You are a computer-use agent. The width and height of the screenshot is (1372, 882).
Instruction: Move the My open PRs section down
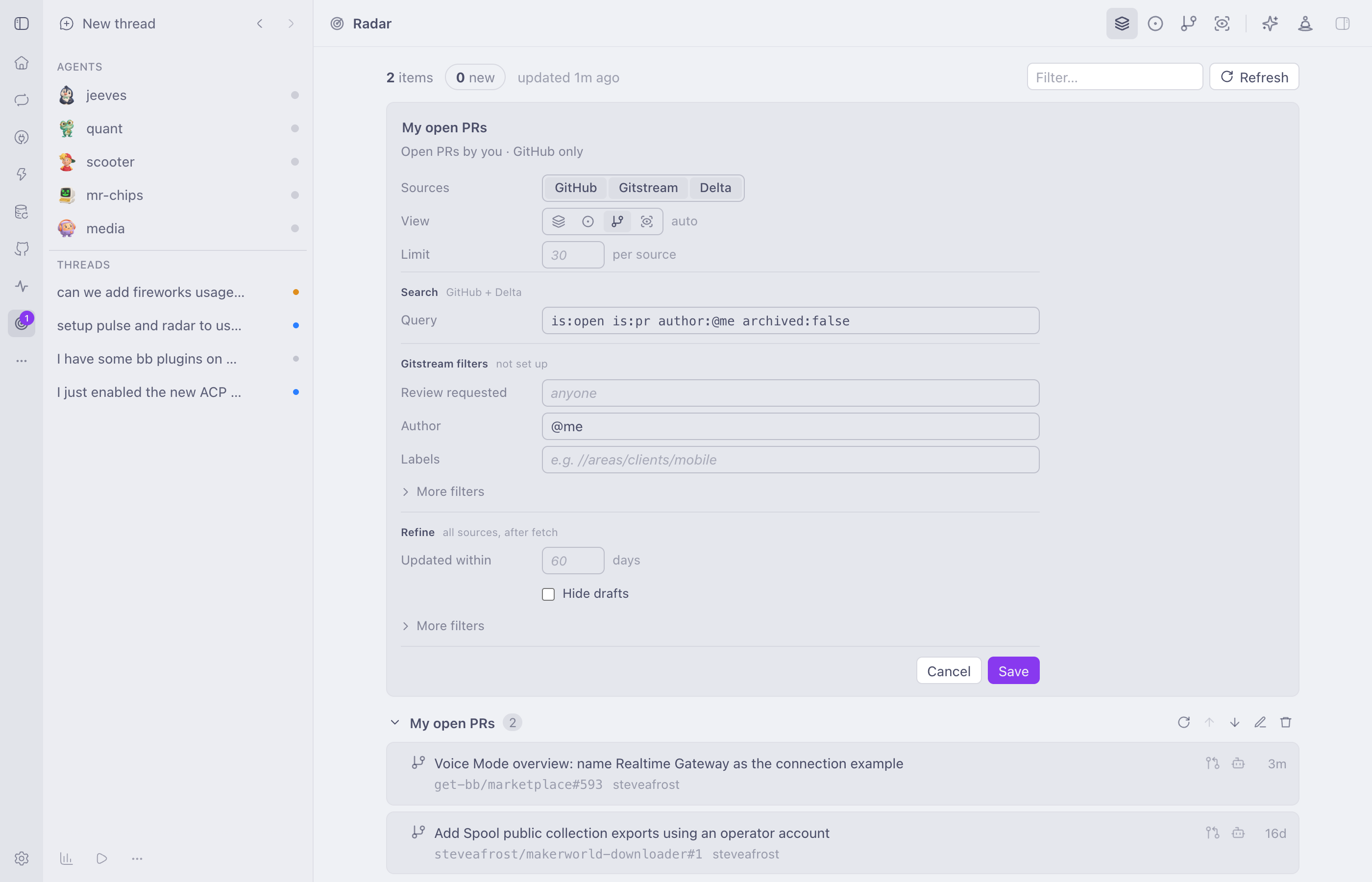[x=1235, y=722]
